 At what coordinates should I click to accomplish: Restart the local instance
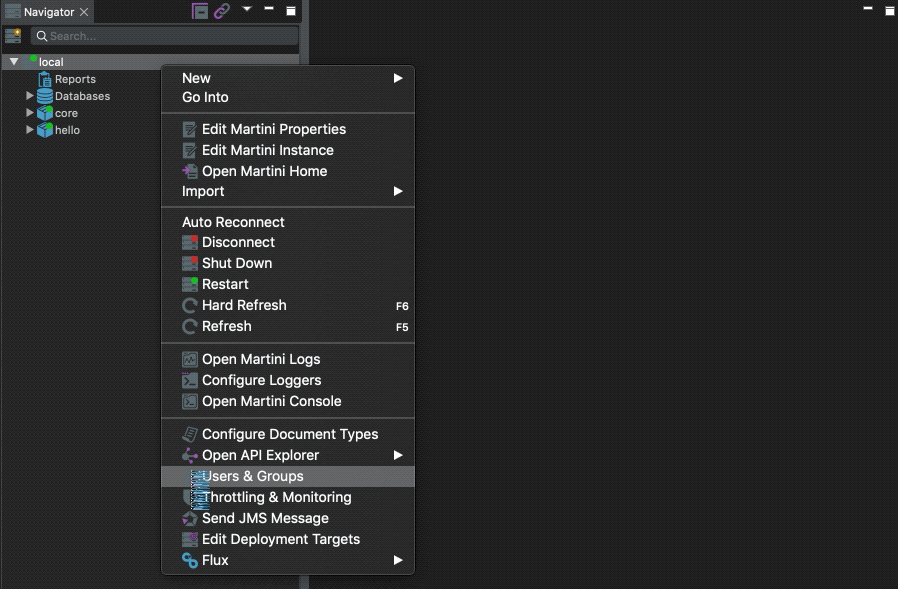coord(225,284)
